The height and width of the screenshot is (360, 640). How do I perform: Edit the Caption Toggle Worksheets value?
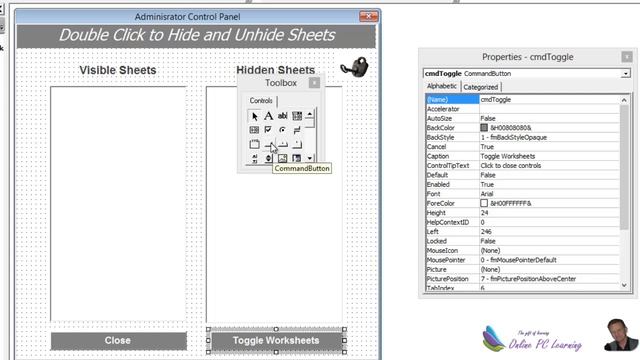(549, 156)
